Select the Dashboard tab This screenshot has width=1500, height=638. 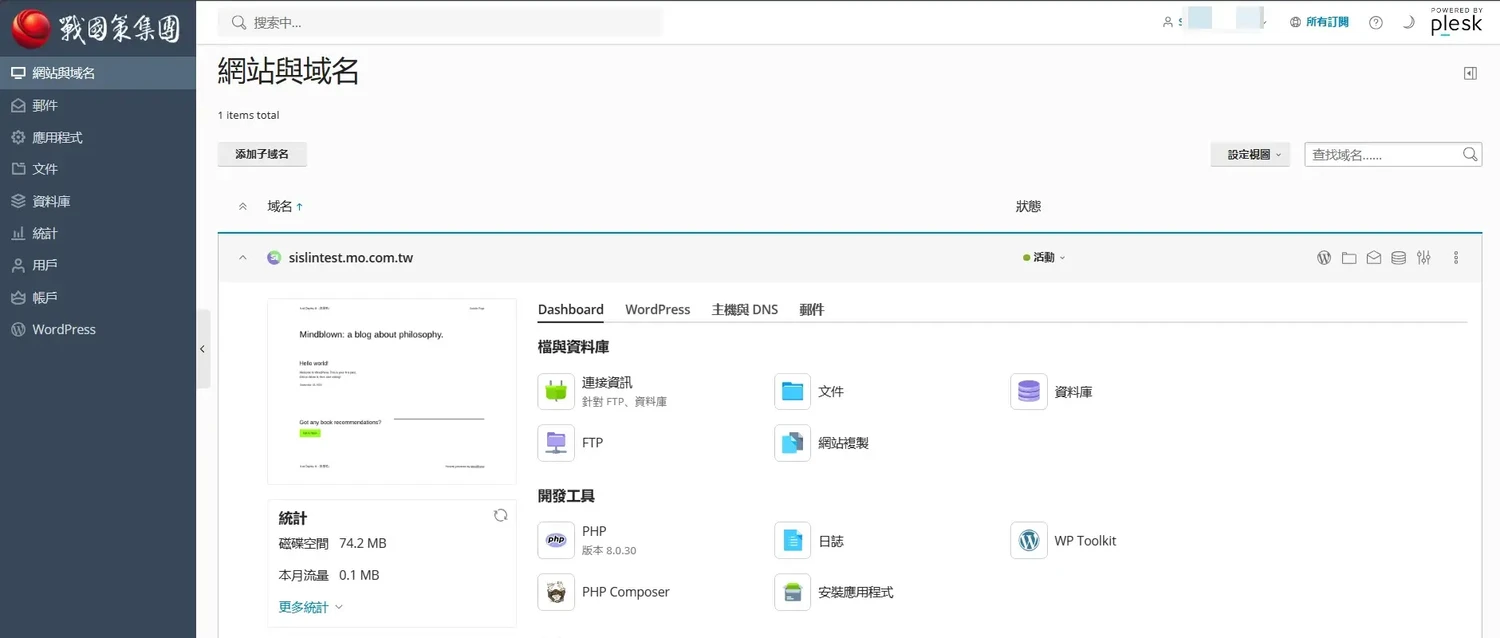click(x=571, y=309)
